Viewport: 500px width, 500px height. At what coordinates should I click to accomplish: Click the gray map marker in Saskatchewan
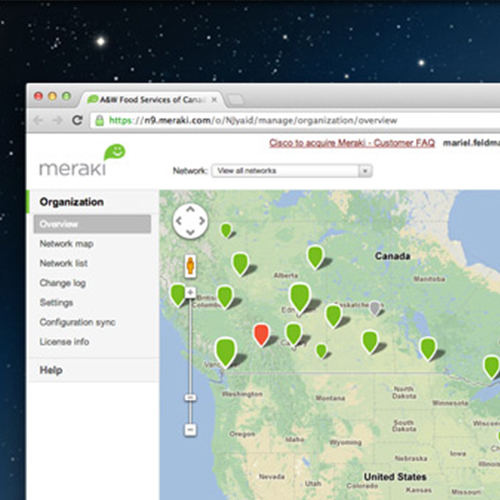point(375,308)
